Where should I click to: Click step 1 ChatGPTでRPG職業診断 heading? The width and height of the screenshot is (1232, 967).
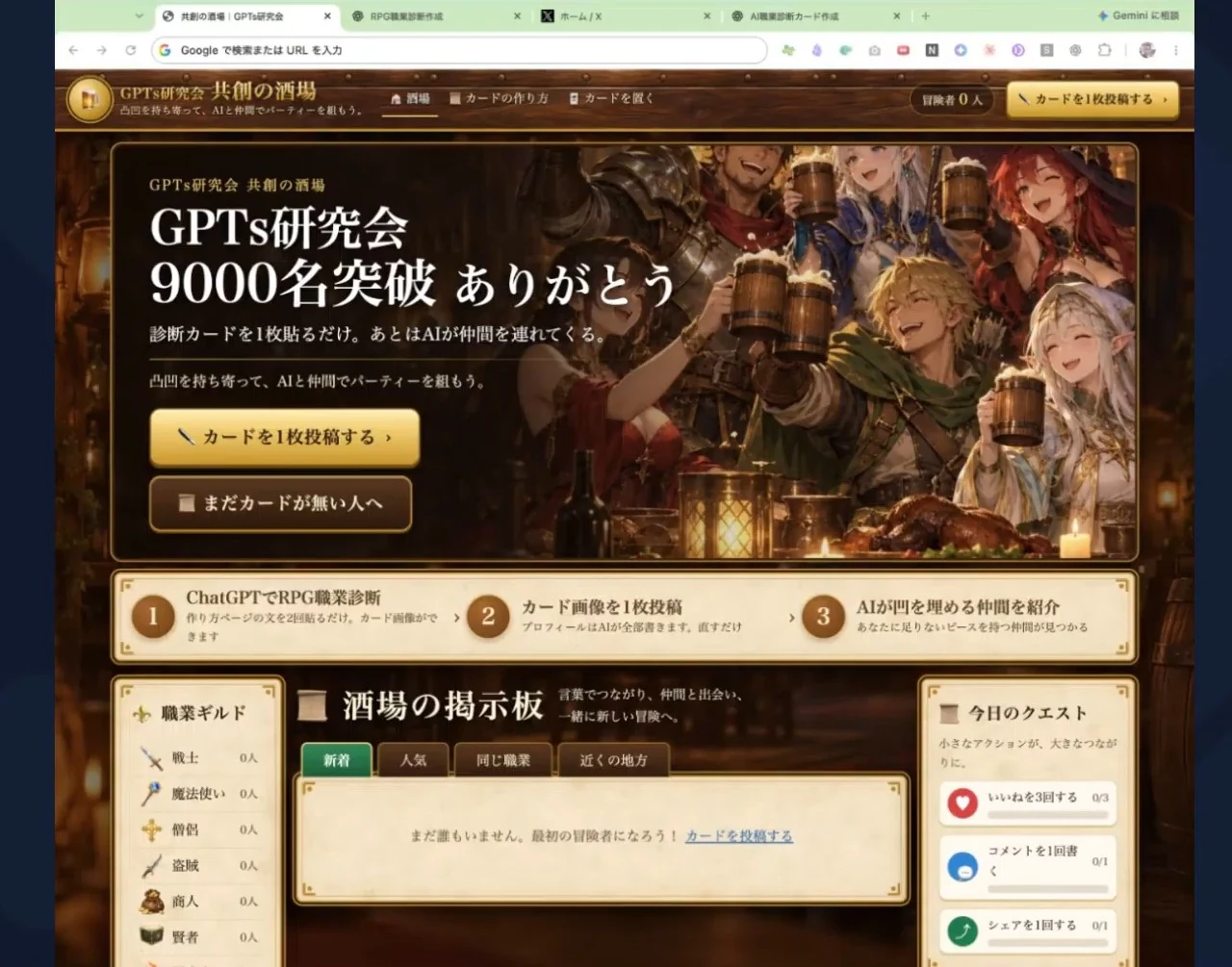[x=284, y=598]
